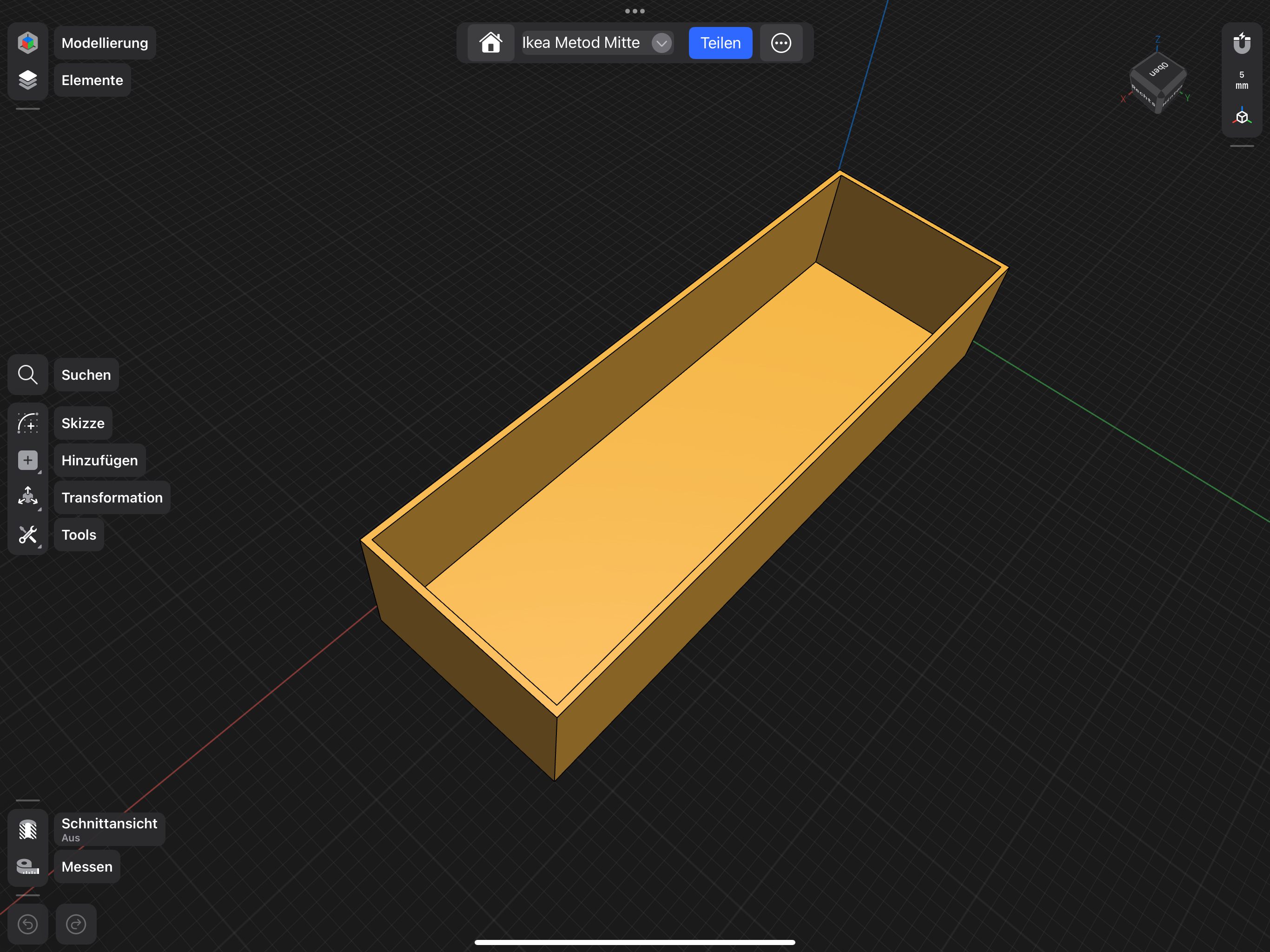Viewport: 1270px width, 952px height.
Task: Click the Ikea Metod Mitte document title
Action: click(x=581, y=43)
